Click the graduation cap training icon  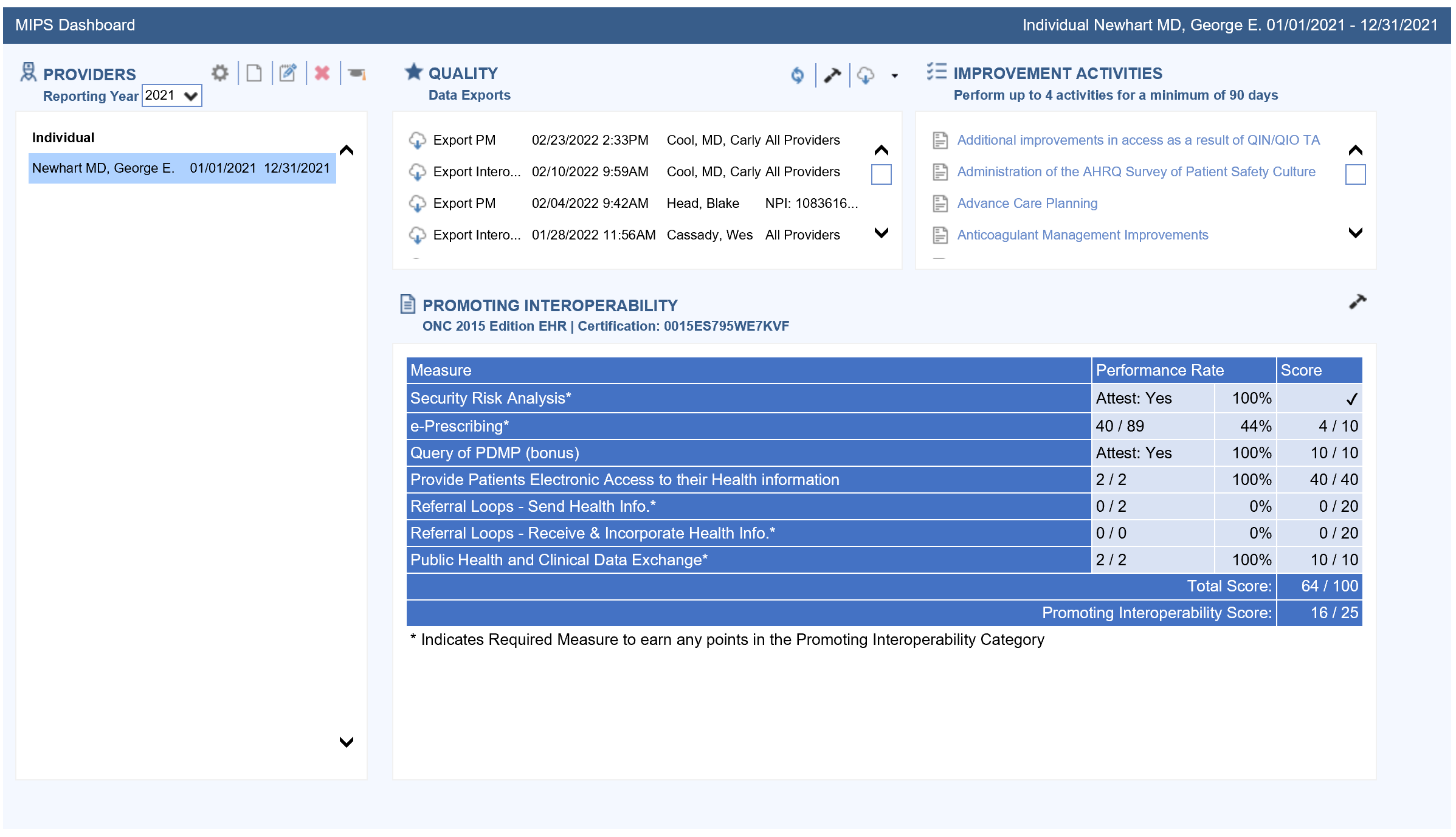click(x=357, y=74)
